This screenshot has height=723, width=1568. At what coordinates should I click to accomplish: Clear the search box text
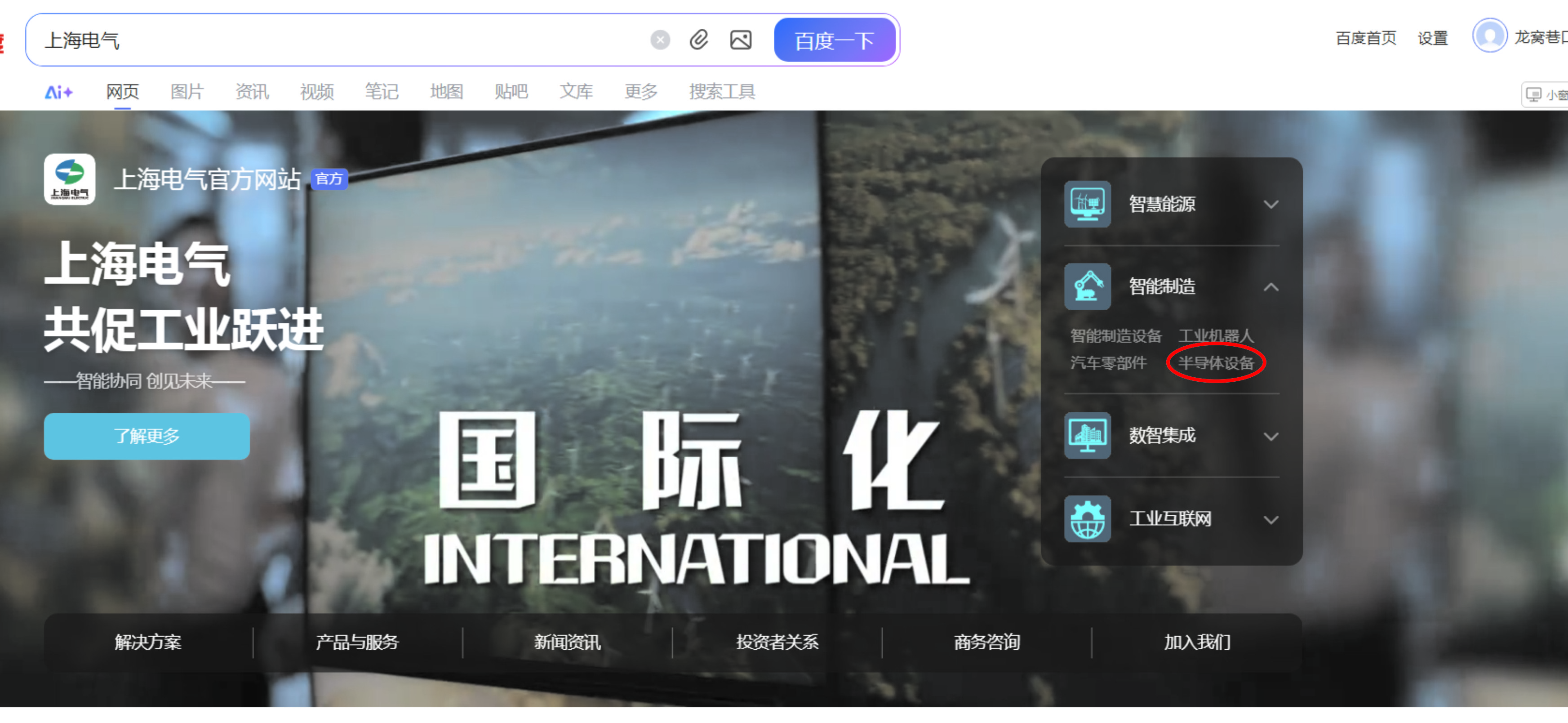pyautogui.click(x=660, y=40)
